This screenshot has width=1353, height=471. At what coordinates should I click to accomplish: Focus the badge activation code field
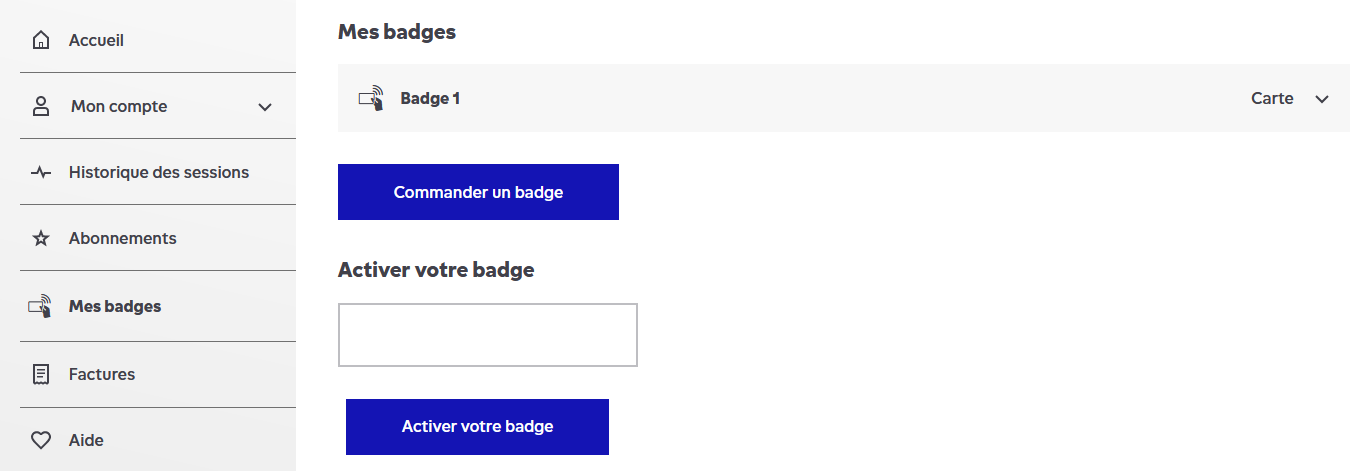click(x=488, y=335)
